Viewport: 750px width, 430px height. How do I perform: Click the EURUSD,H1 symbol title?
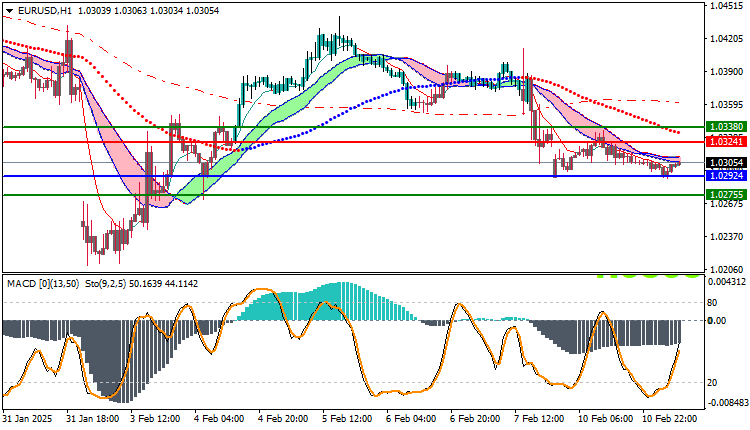point(44,11)
